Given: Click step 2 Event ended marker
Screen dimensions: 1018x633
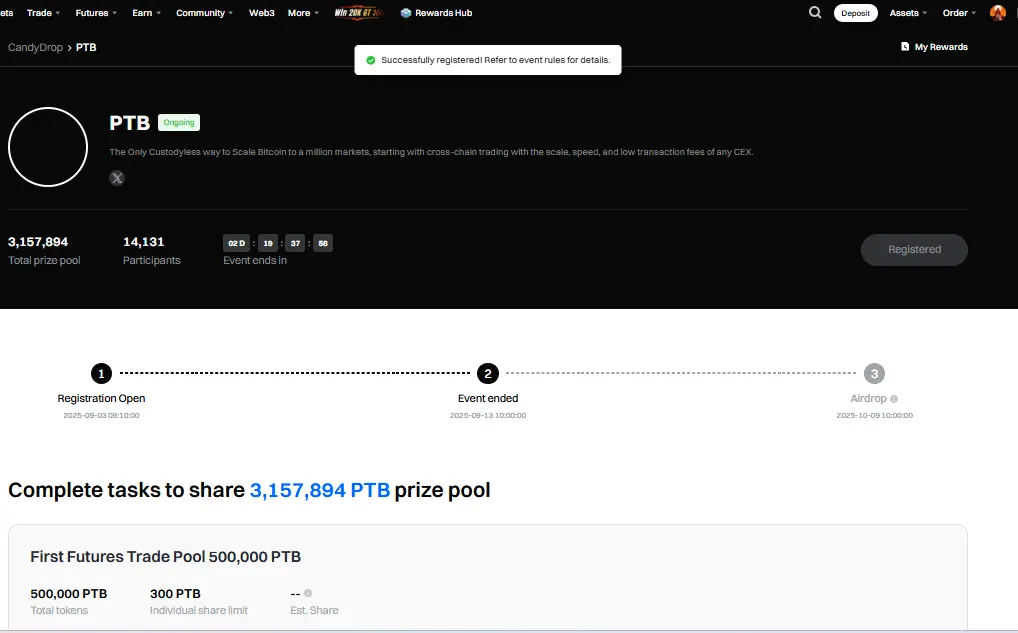Looking at the screenshot, I should pos(488,373).
